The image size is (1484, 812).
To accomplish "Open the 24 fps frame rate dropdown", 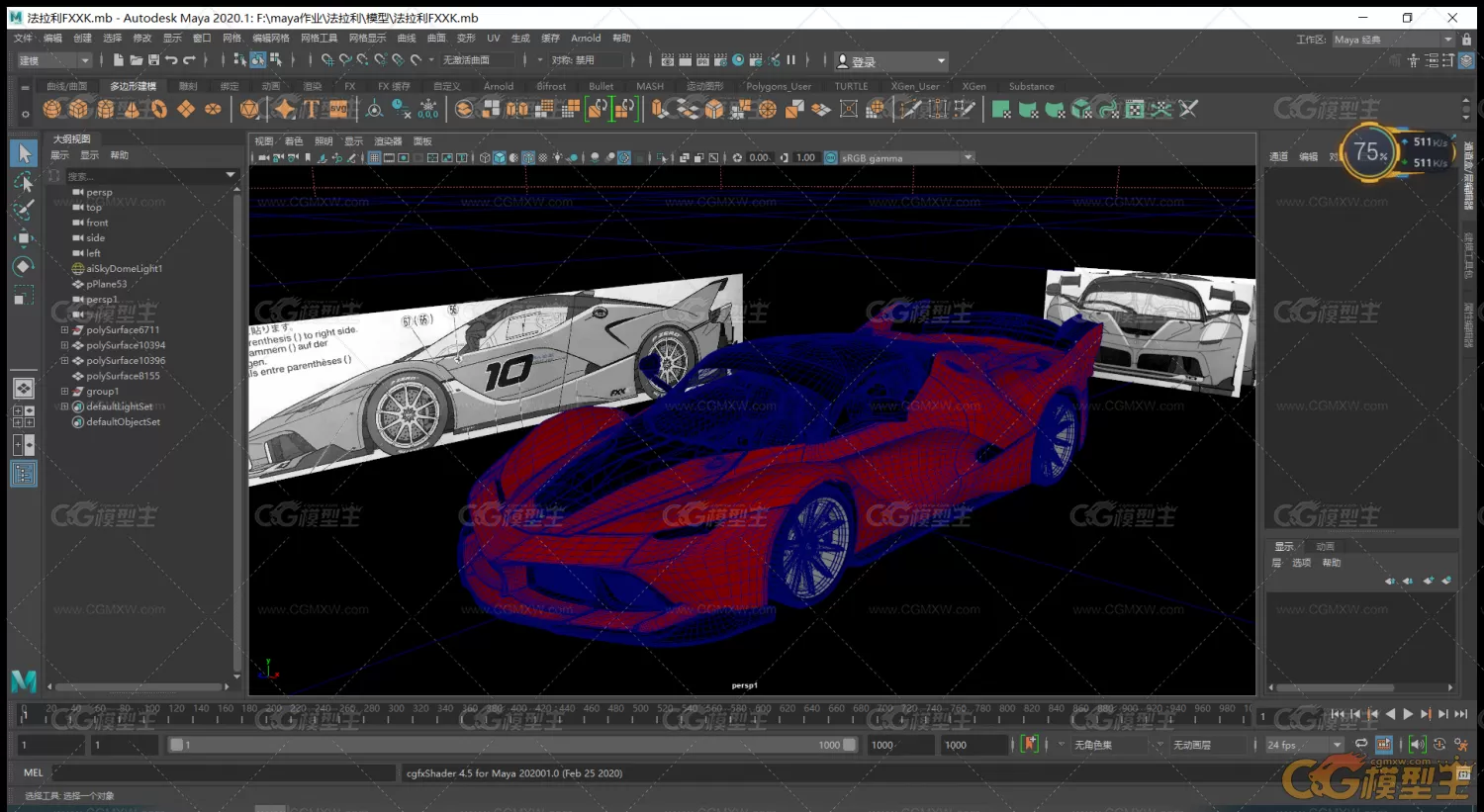I will coord(1304,745).
